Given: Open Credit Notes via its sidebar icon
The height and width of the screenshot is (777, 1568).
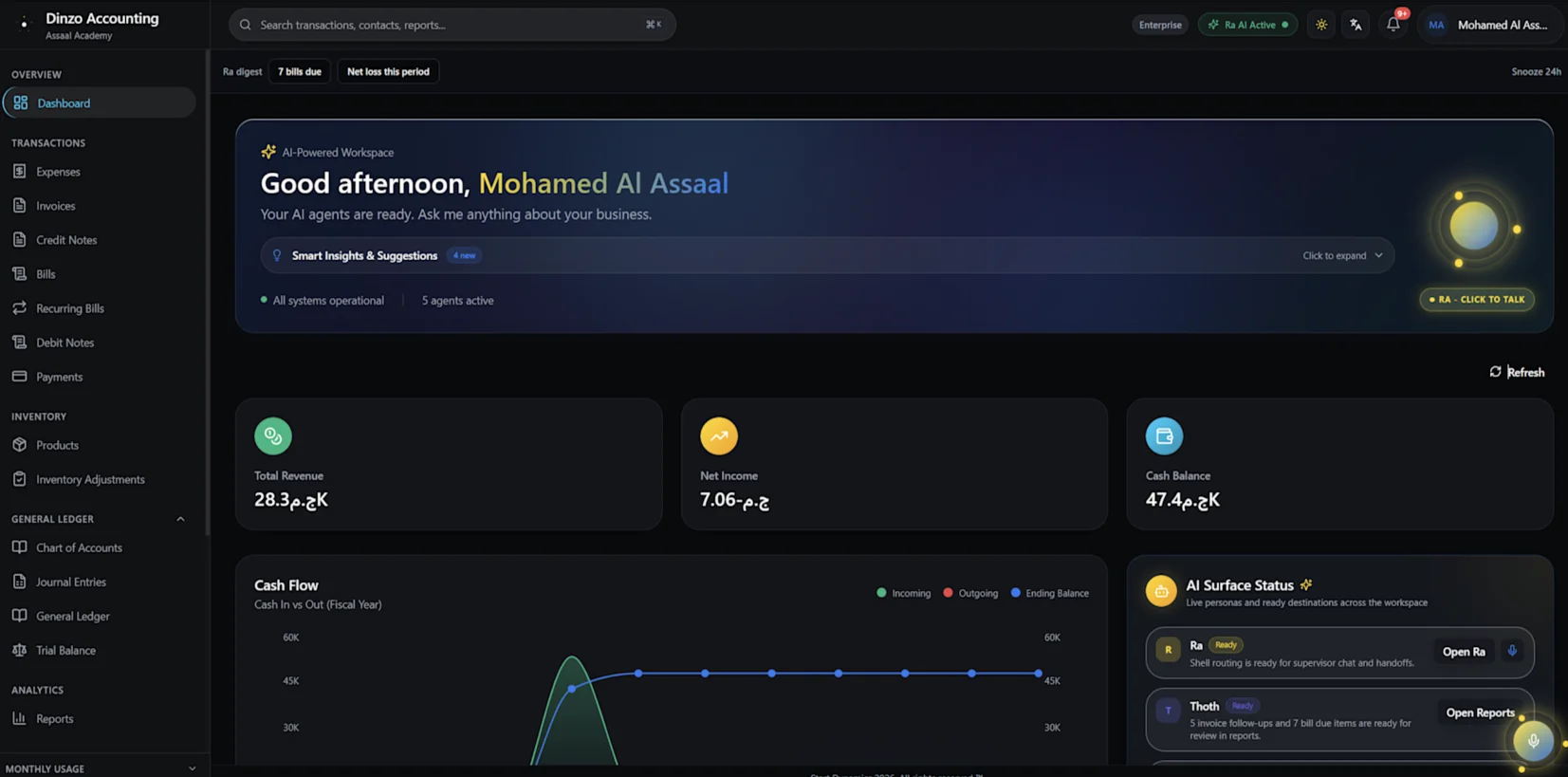Looking at the screenshot, I should coord(19,240).
